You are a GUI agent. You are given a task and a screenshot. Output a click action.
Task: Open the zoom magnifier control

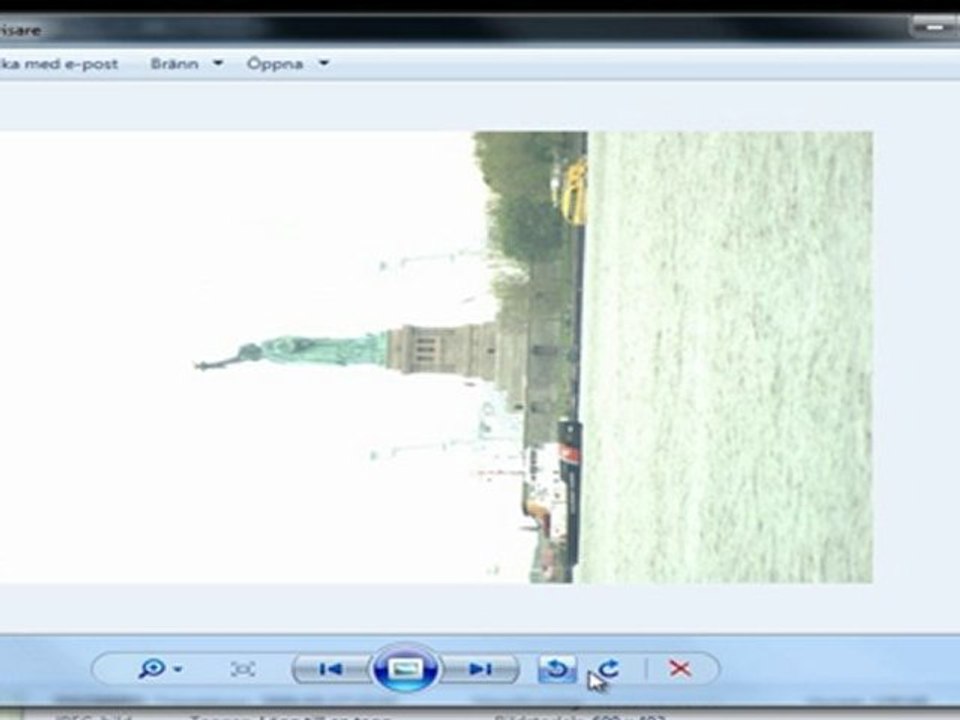click(x=152, y=668)
